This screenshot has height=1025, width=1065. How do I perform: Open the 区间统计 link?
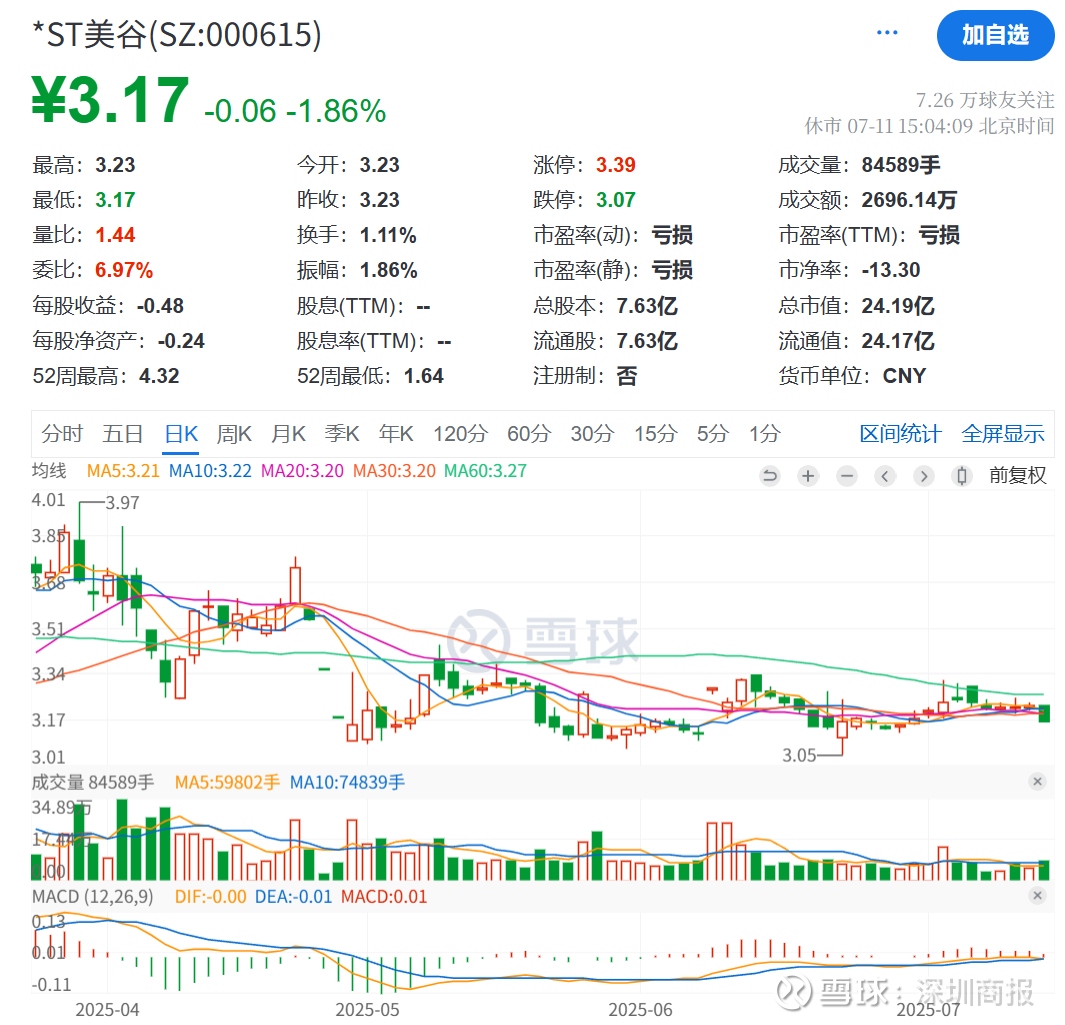point(900,433)
